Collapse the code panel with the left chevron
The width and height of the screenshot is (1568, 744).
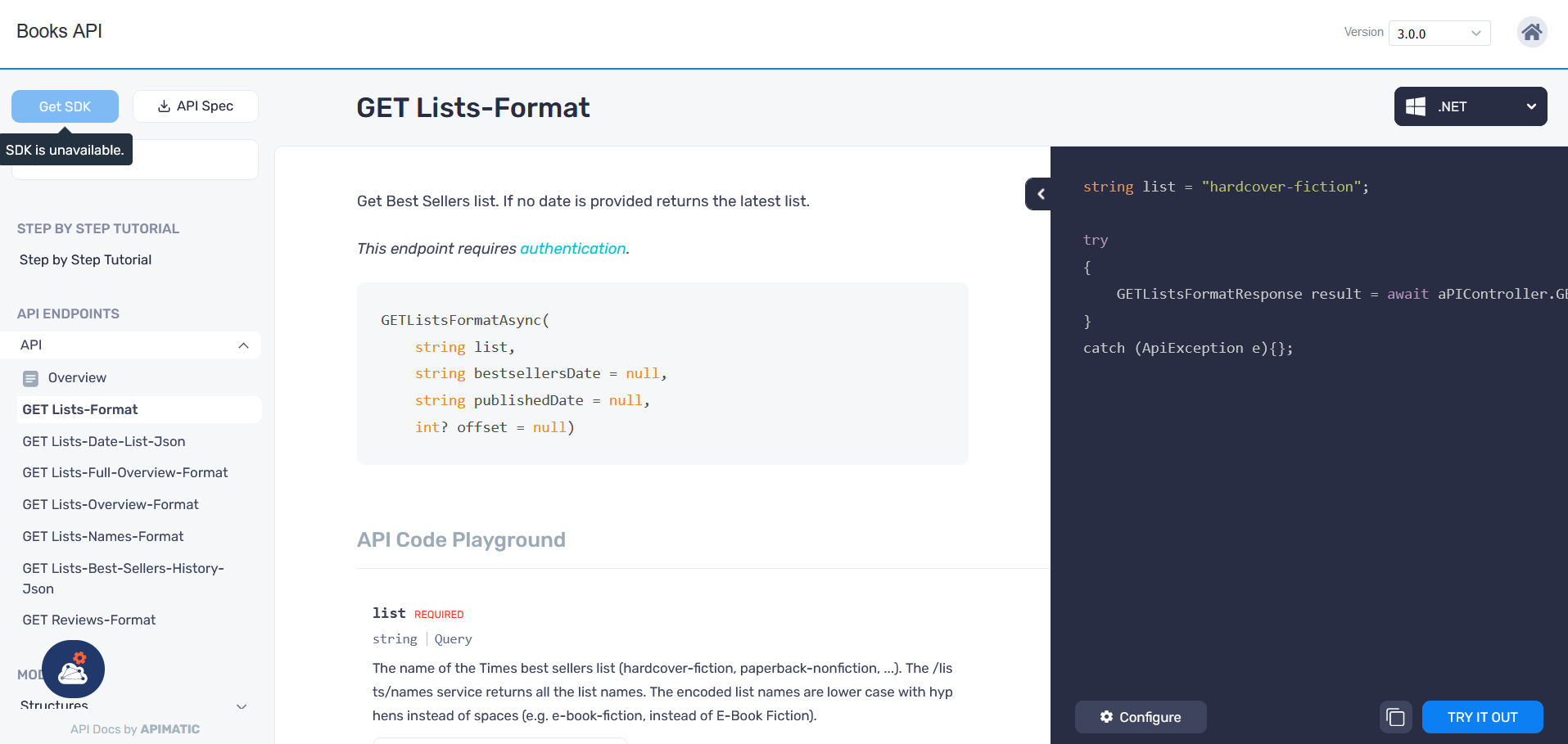[x=1040, y=194]
